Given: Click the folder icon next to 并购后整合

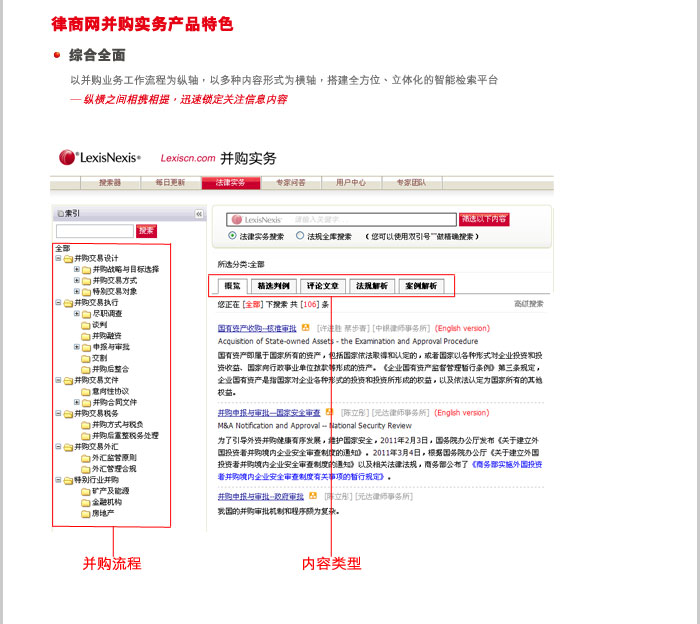Looking at the screenshot, I should click(86, 369).
